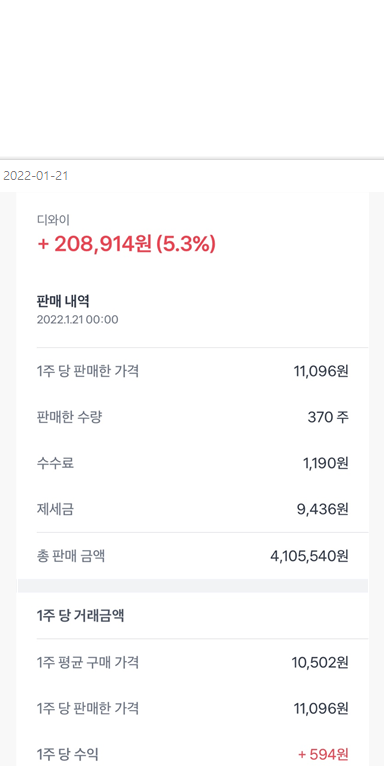The image size is (384, 766).
Task: Click the 2022.1.21 00:00 timestamp
Action: click(77, 320)
